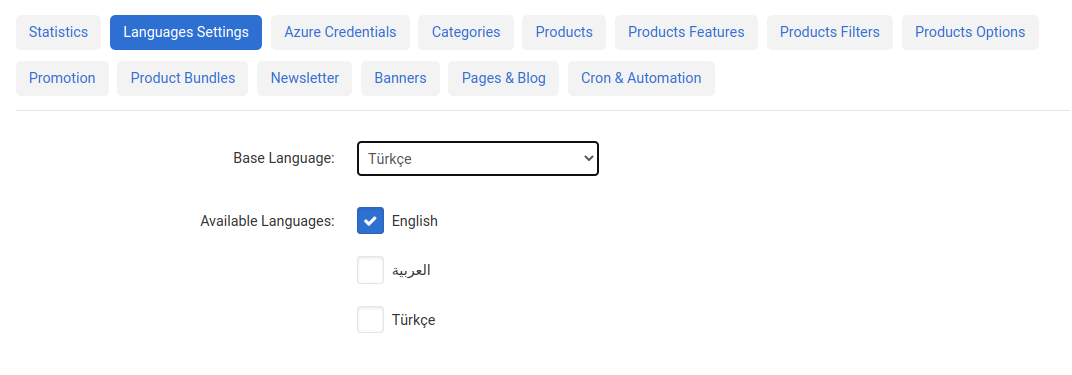Image resolution: width=1072 pixels, height=375 pixels.
Task: Expand the Base Language dropdown
Action: 478,158
